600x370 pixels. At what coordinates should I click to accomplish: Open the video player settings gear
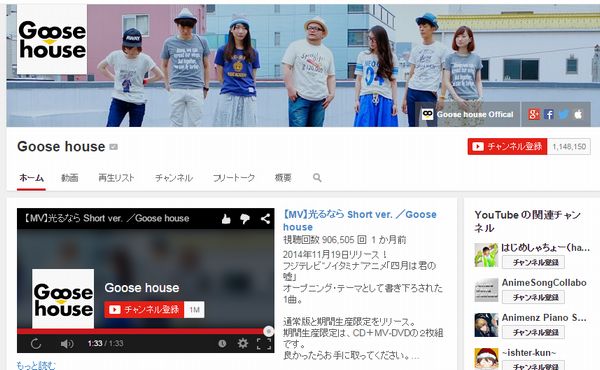(243, 343)
